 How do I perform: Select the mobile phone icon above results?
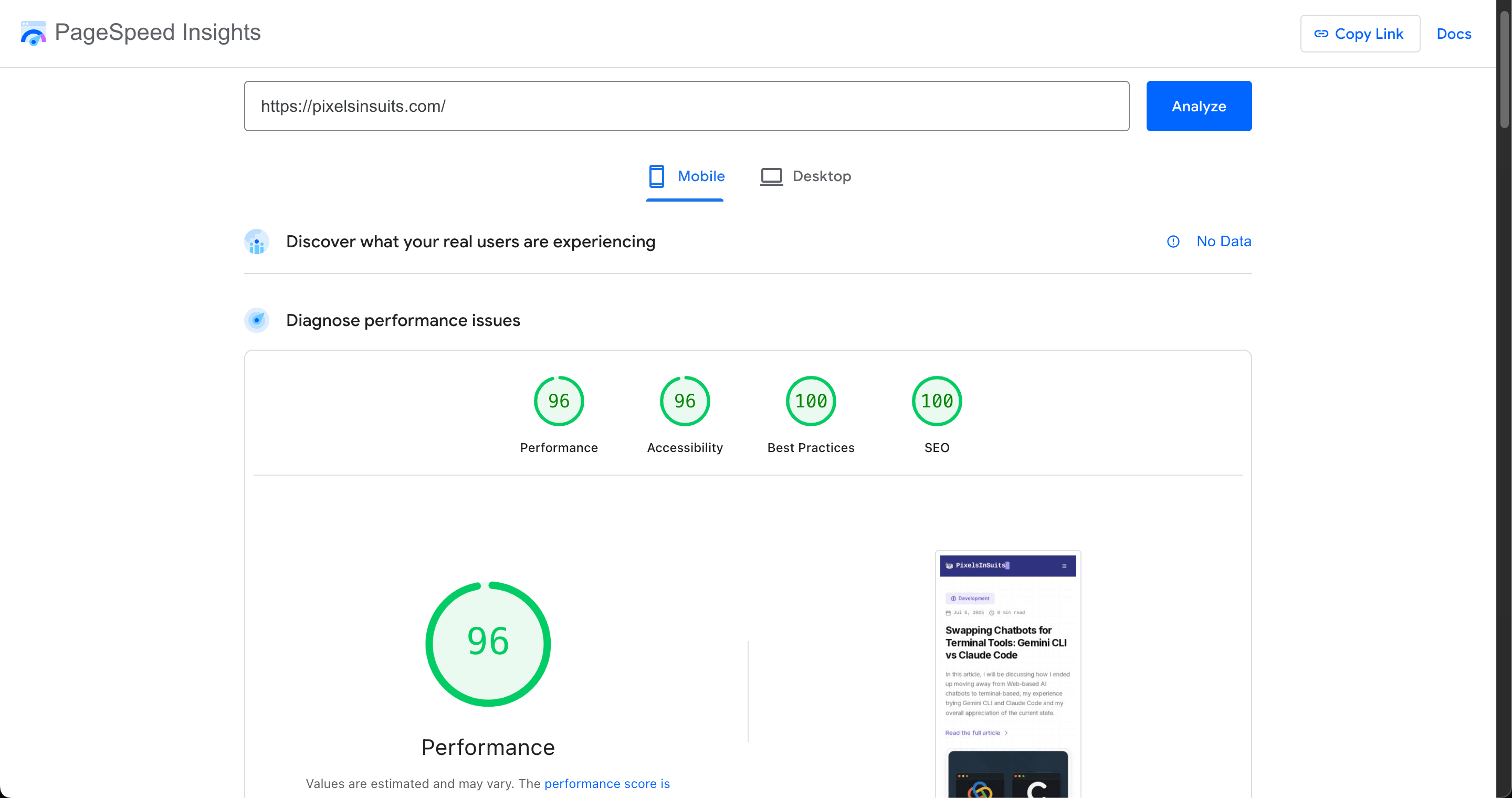pyautogui.click(x=656, y=175)
